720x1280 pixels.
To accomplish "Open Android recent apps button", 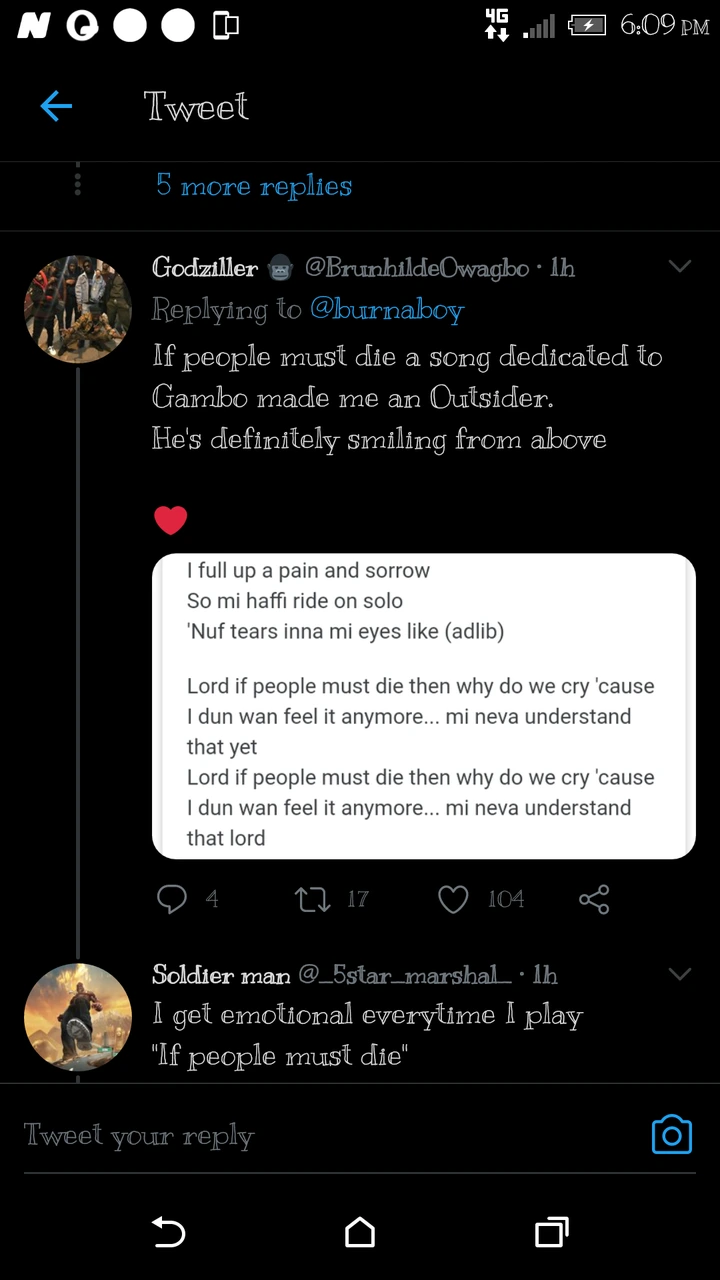I will (x=551, y=1232).
